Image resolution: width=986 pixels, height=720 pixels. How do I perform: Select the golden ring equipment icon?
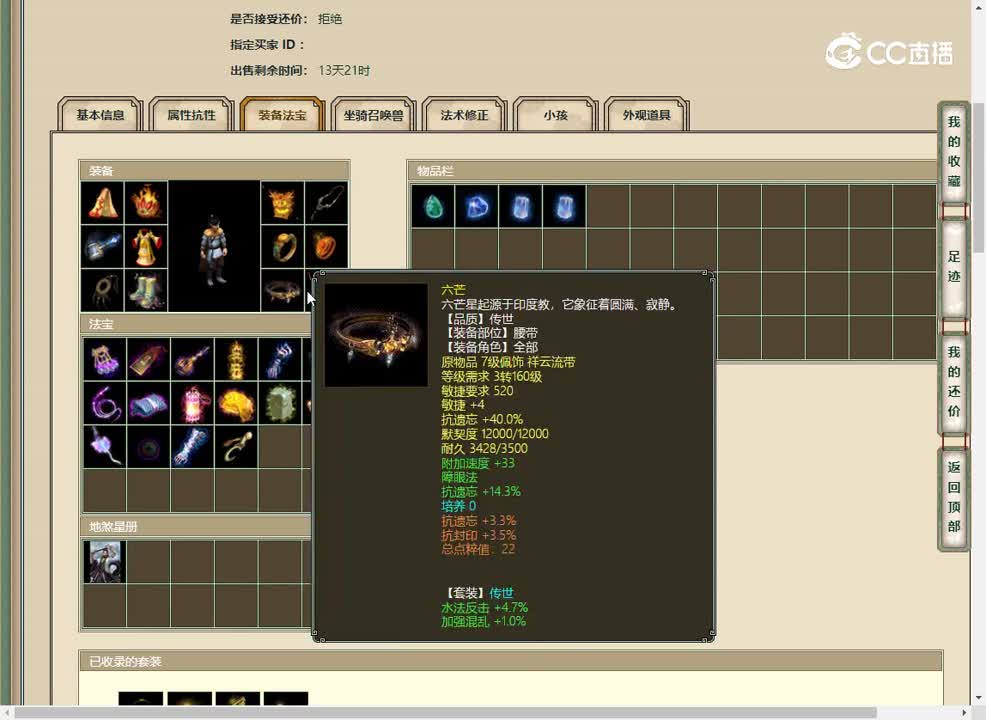[x=284, y=246]
